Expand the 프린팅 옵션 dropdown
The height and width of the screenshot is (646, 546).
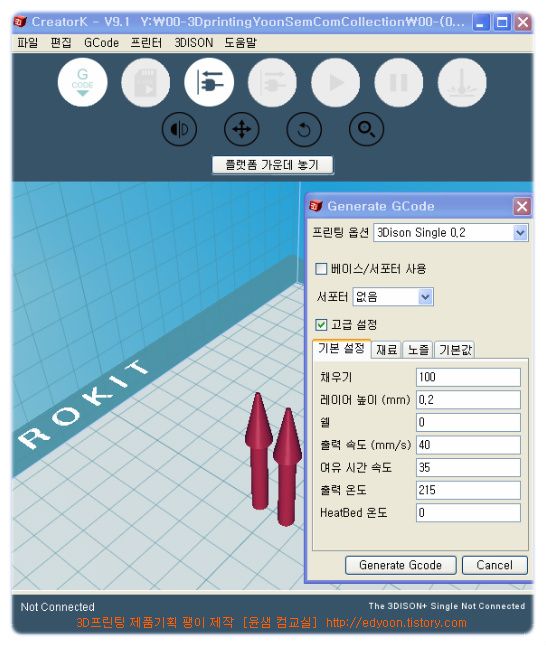coord(520,233)
